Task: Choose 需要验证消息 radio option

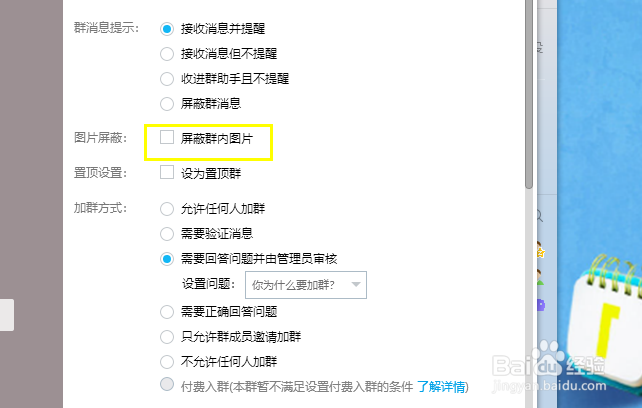Action: click(167, 234)
